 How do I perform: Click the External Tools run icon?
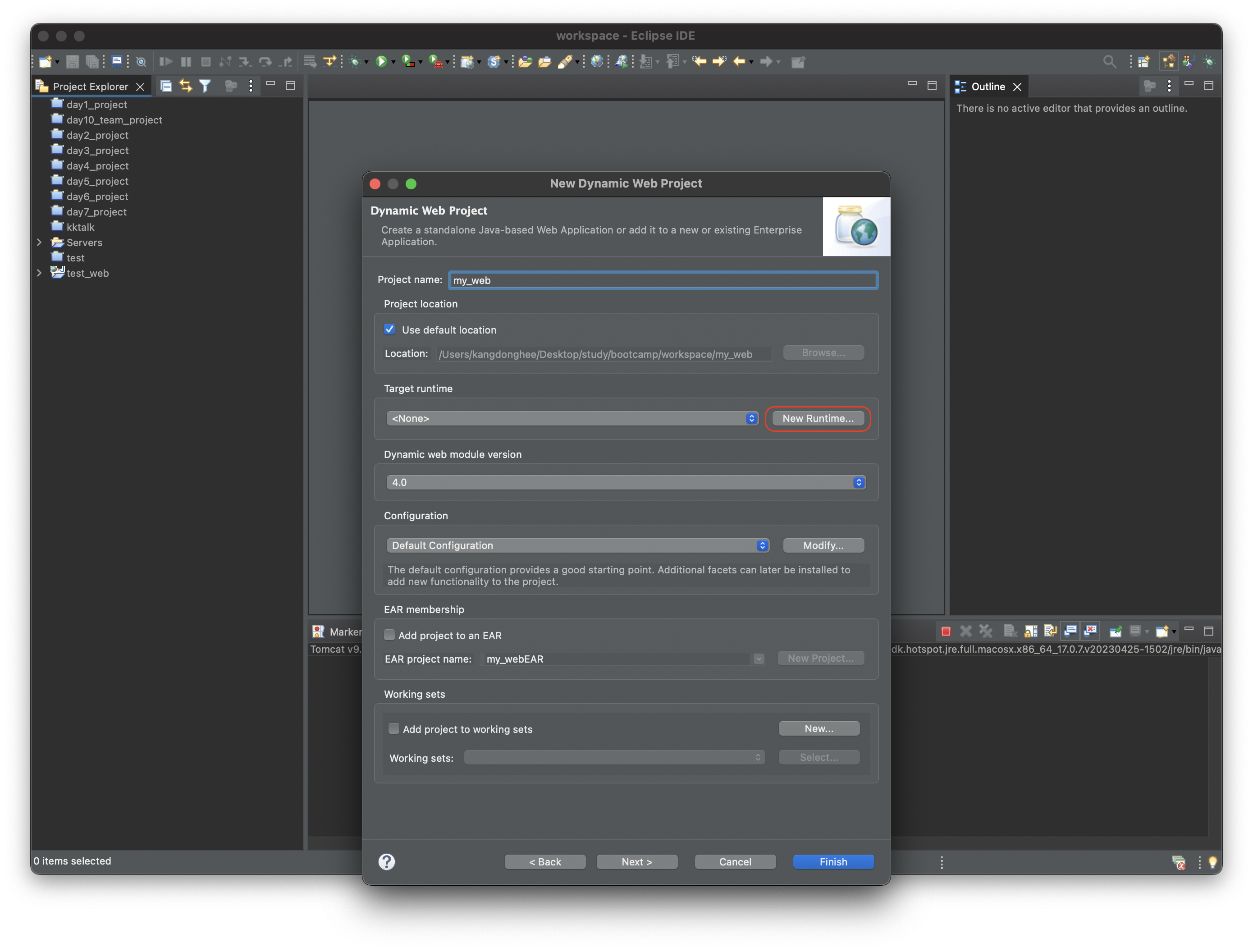[435, 62]
